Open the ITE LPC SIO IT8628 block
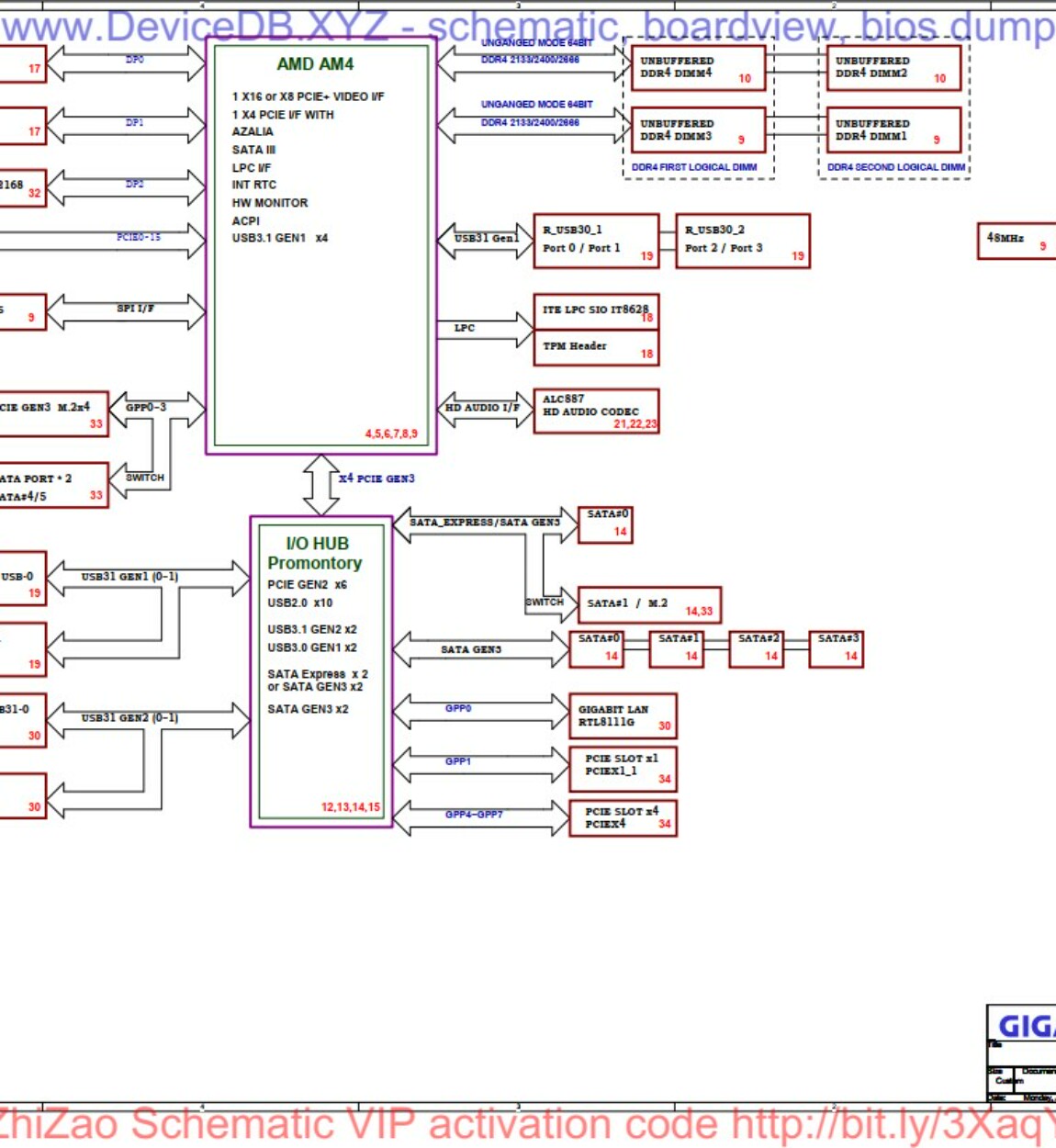Image resolution: width=1056 pixels, height=1148 pixels. point(596,312)
